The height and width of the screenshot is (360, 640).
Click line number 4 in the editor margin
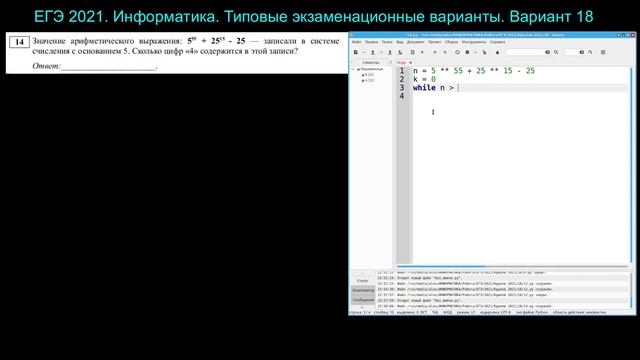pyautogui.click(x=402, y=96)
